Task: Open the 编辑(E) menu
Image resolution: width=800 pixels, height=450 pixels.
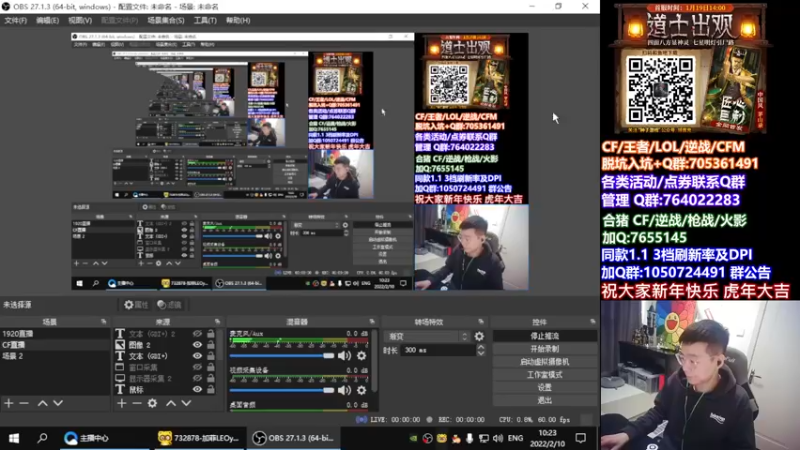Action: (x=47, y=20)
